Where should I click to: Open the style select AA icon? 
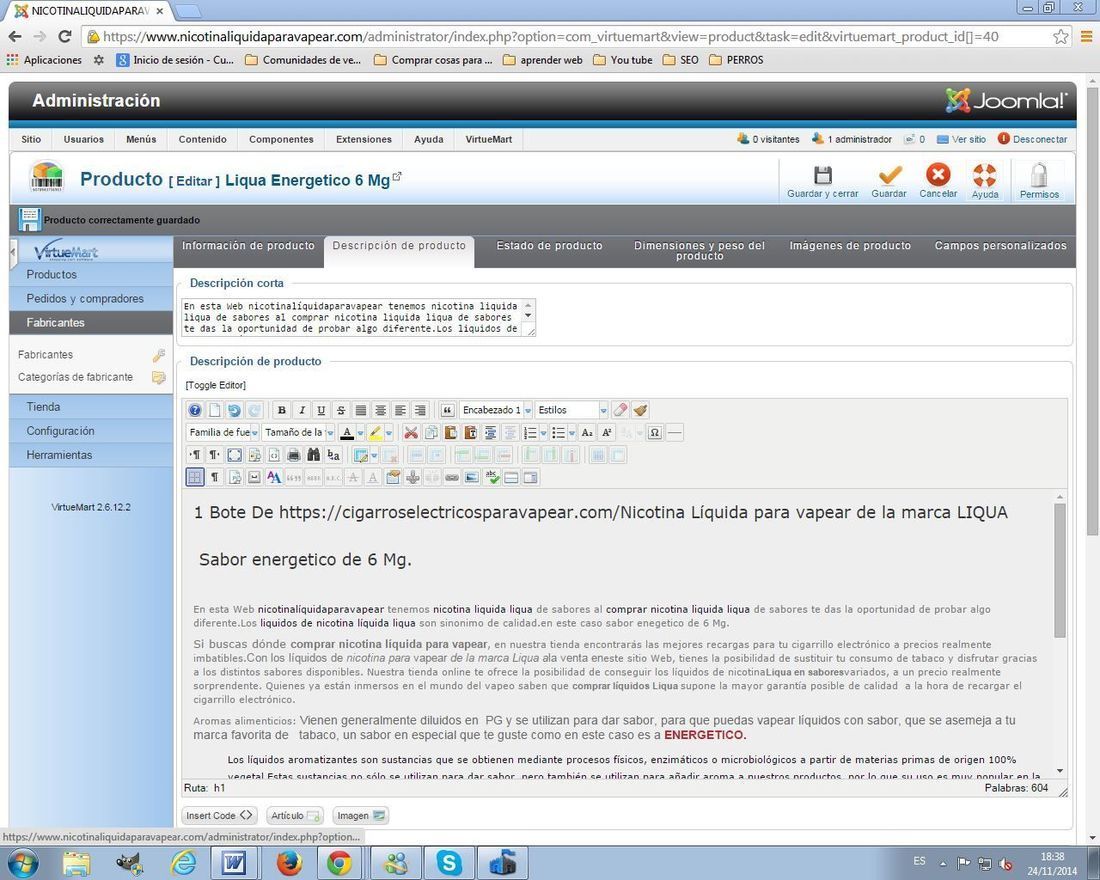click(x=274, y=478)
